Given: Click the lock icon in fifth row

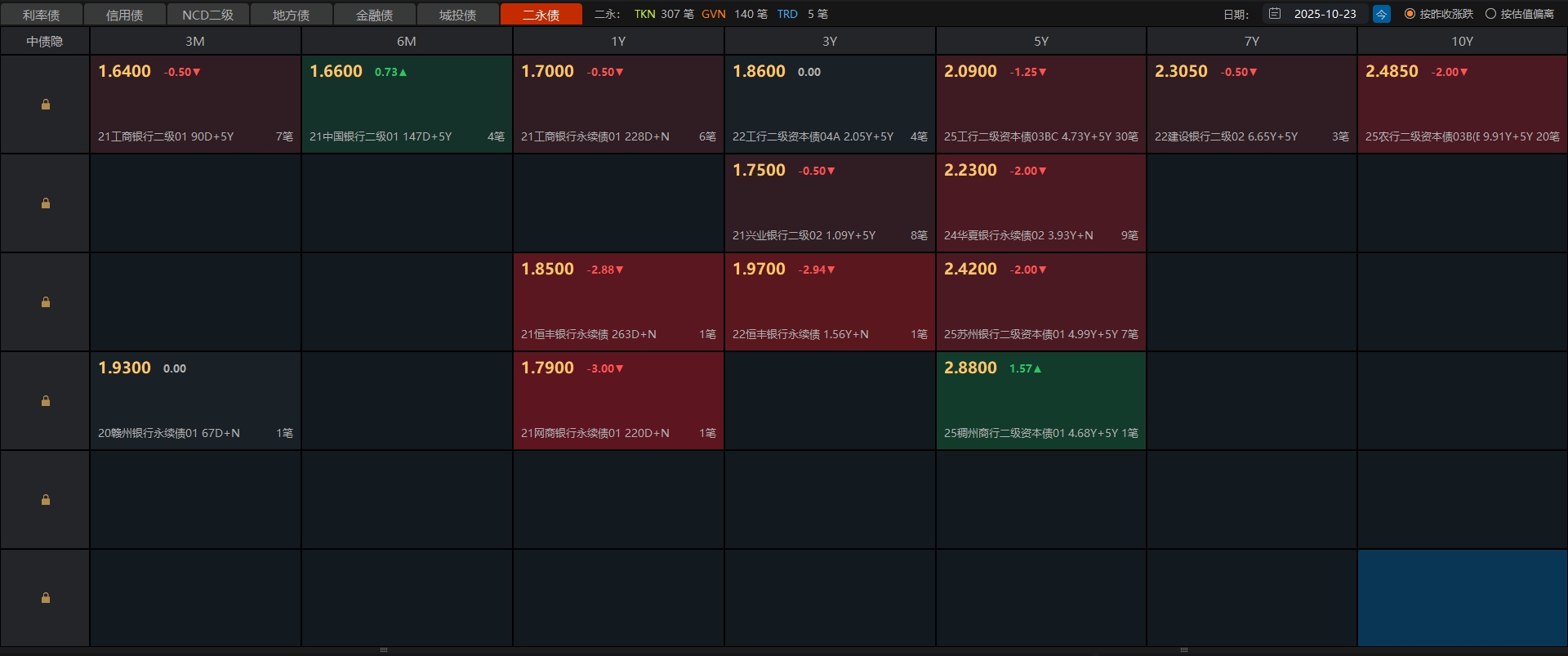Looking at the screenshot, I should [46, 500].
